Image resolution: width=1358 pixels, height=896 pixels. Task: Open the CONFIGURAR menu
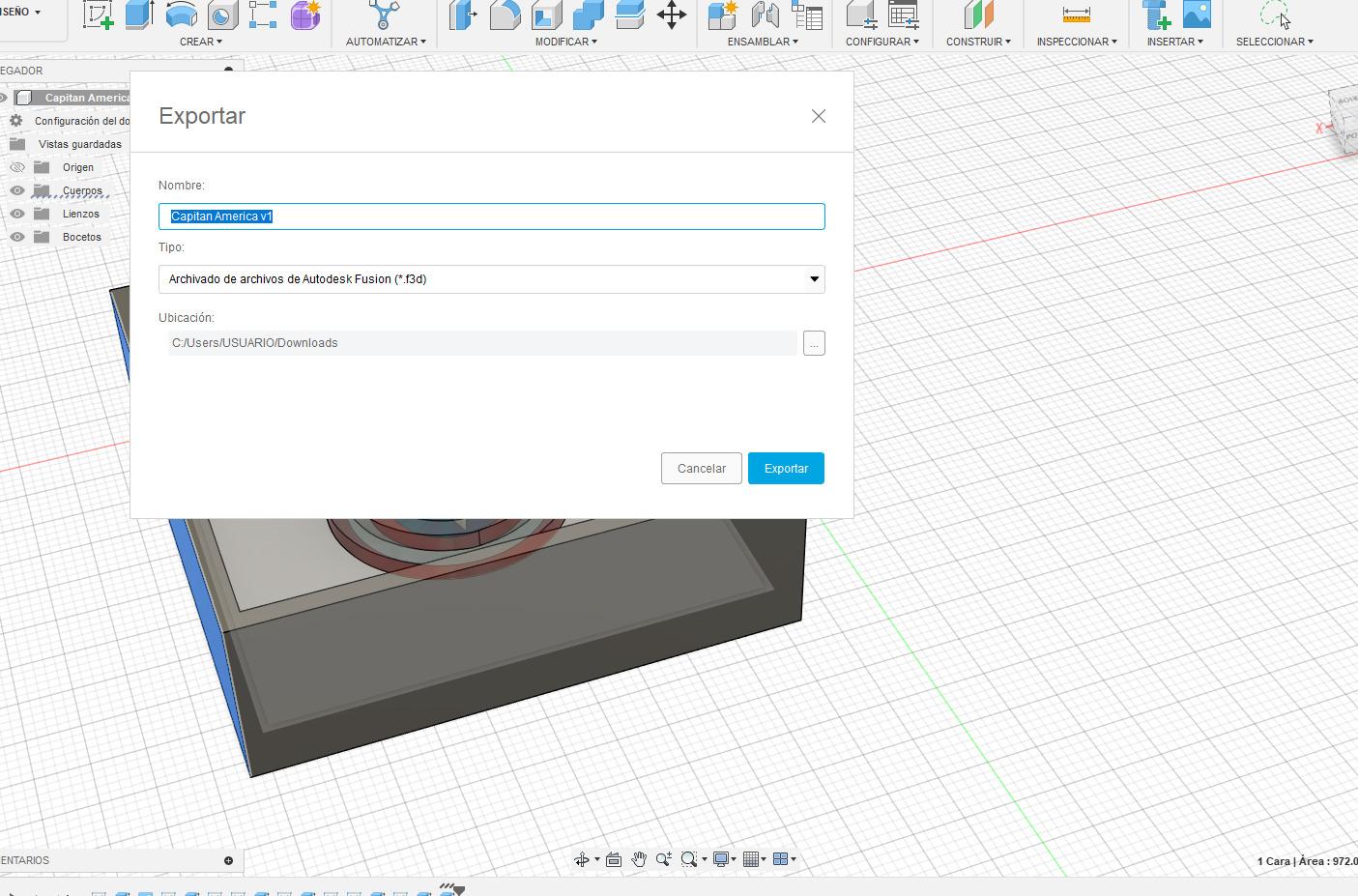point(882,42)
